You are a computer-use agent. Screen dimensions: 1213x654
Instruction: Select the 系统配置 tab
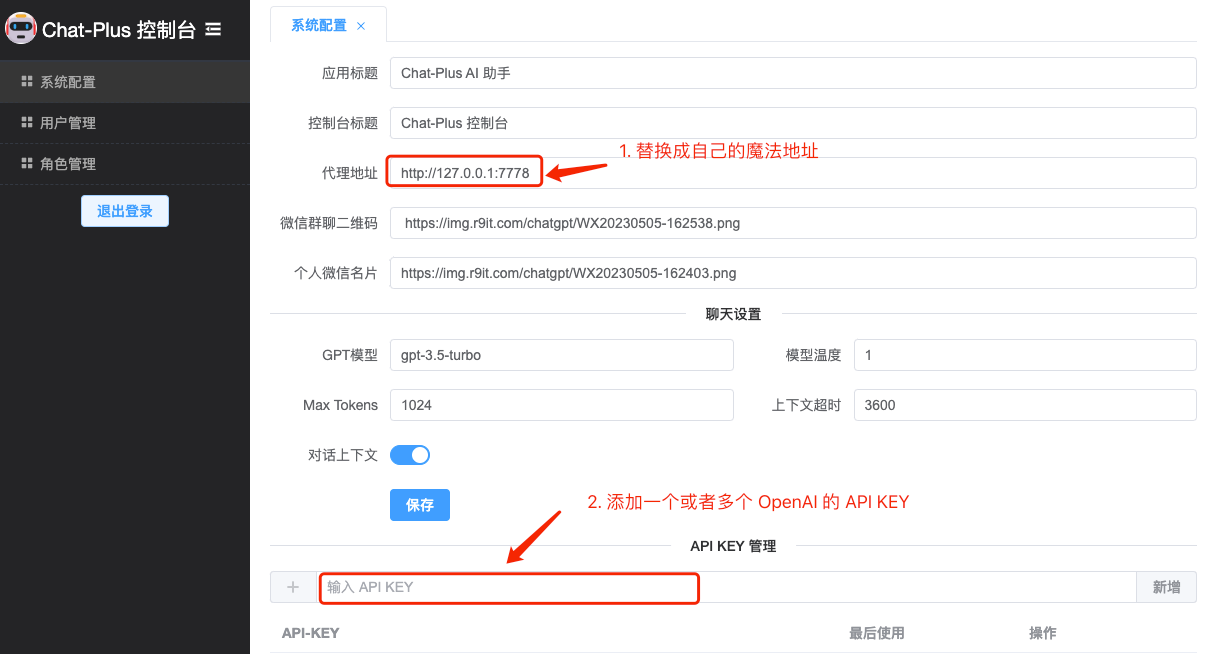[x=319, y=25]
